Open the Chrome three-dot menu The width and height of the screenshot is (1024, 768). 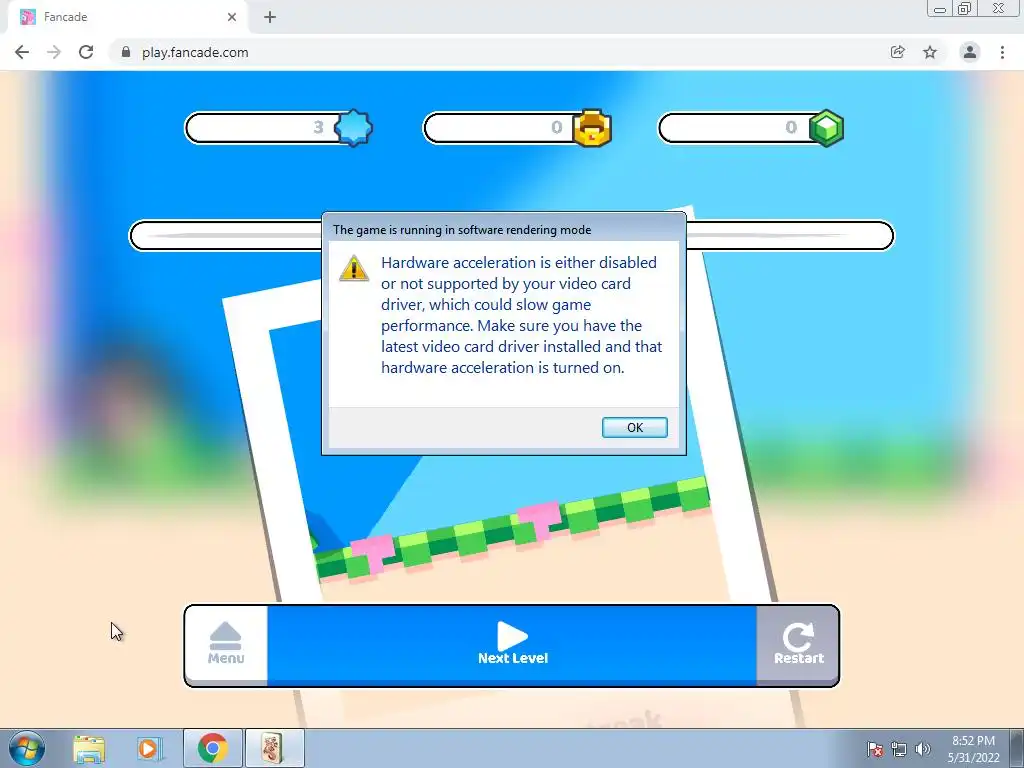(1002, 52)
